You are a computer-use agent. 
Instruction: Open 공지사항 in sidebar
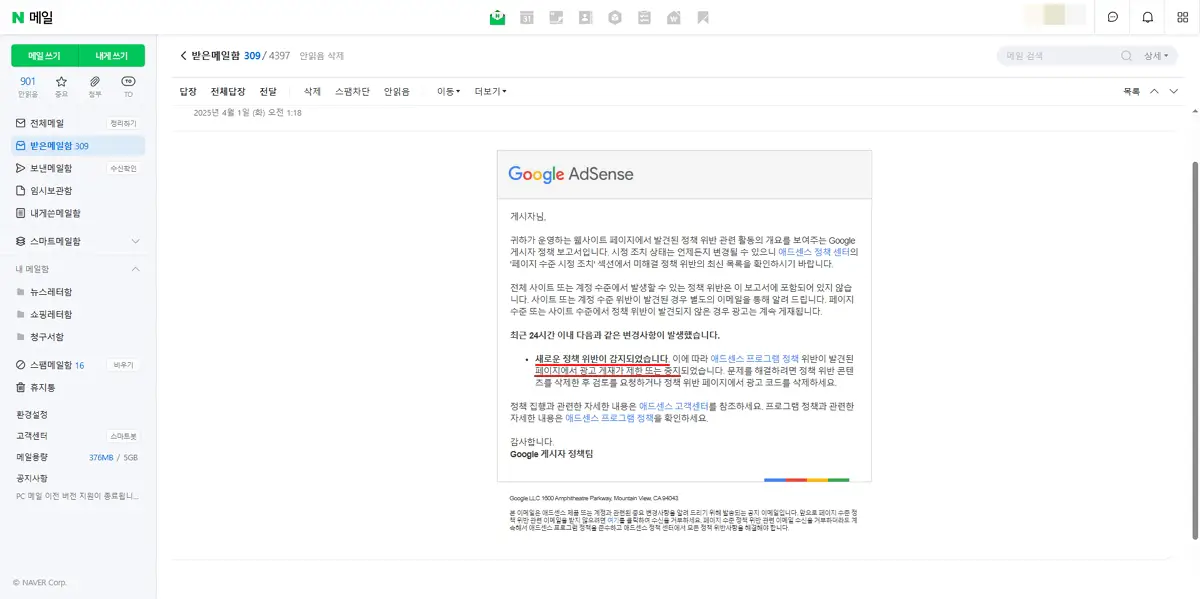tap(33, 478)
